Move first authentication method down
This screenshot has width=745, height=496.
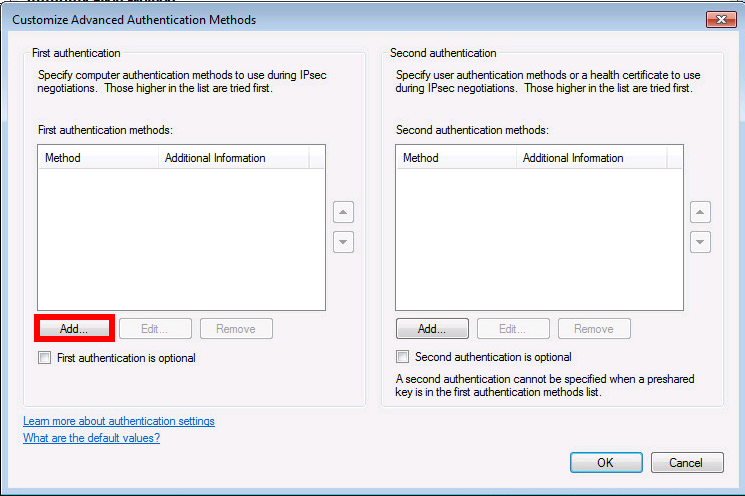pyautogui.click(x=343, y=242)
